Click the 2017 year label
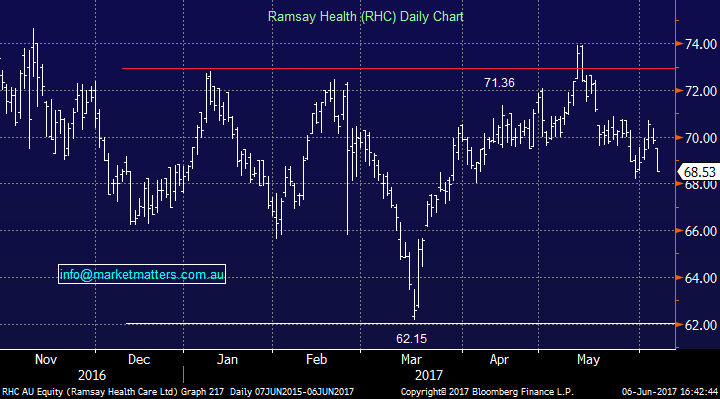This screenshot has height=399, width=720. [x=429, y=375]
